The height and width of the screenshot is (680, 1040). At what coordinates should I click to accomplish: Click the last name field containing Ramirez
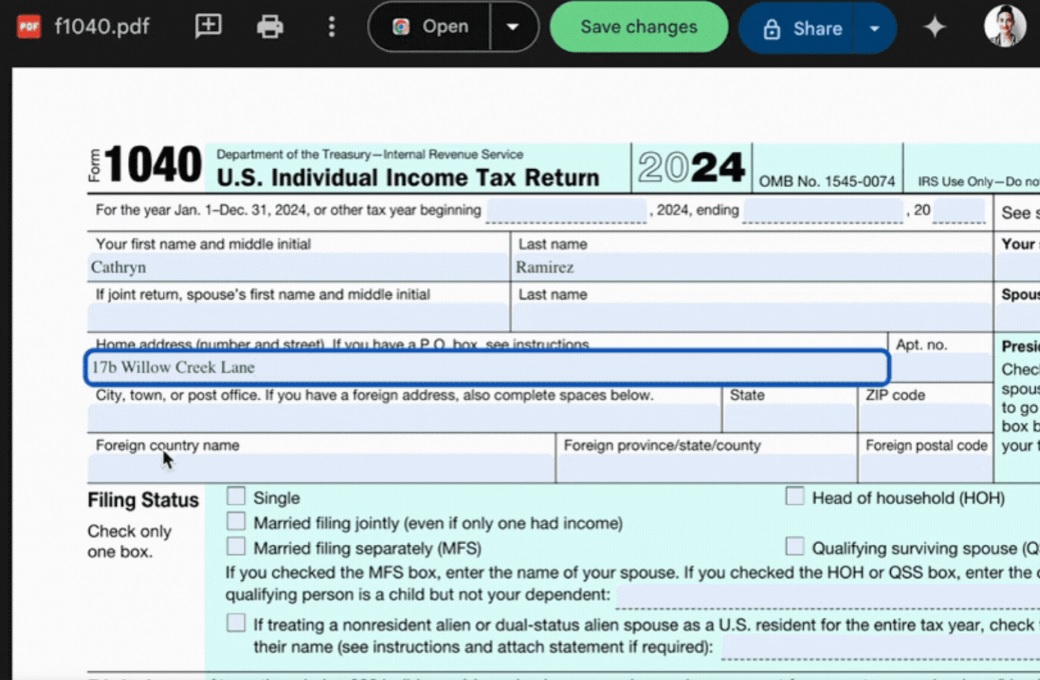click(x=752, y=267)
